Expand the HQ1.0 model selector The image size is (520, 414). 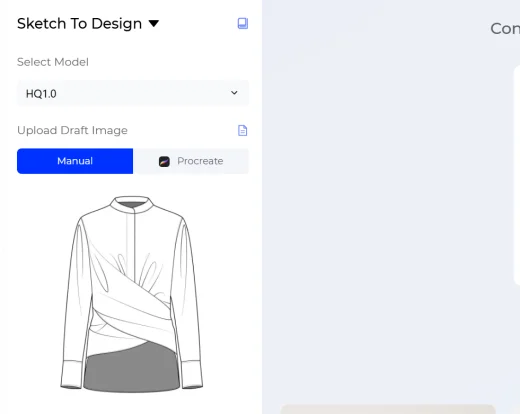[133, 93]
